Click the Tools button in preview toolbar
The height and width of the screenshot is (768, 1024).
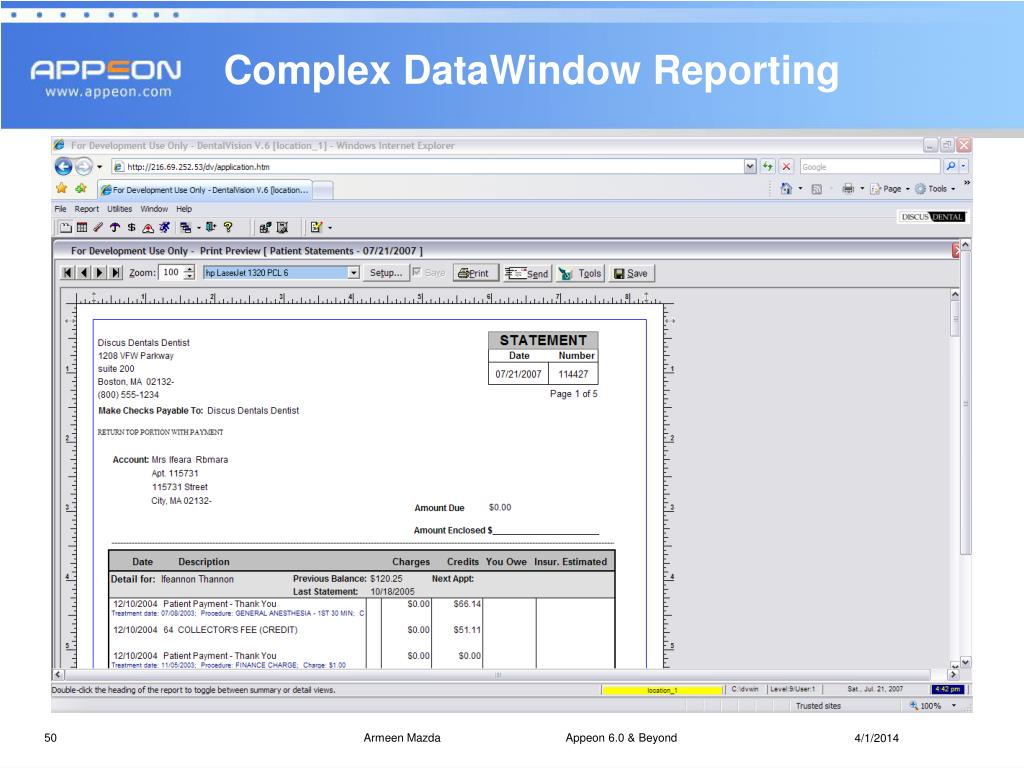click(580, 273)
